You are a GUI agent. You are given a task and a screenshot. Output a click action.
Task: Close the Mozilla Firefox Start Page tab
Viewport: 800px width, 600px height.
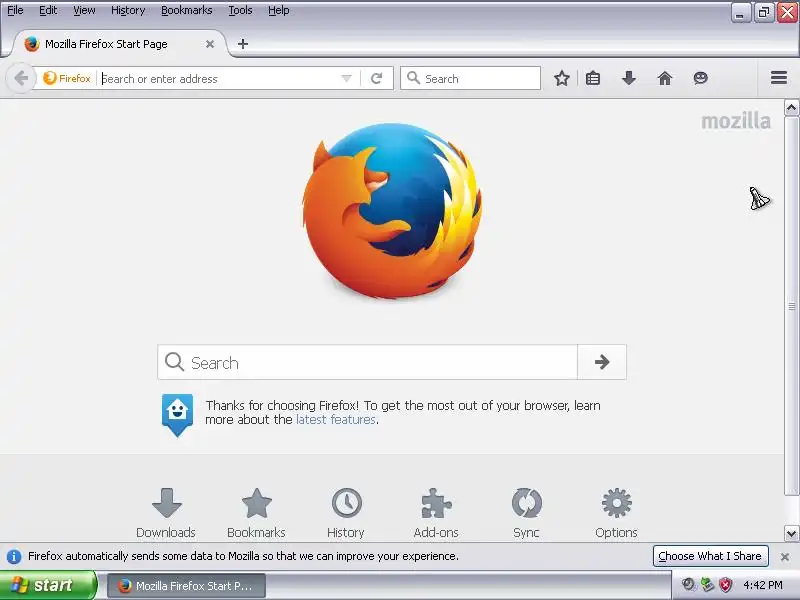coord(210,44)
